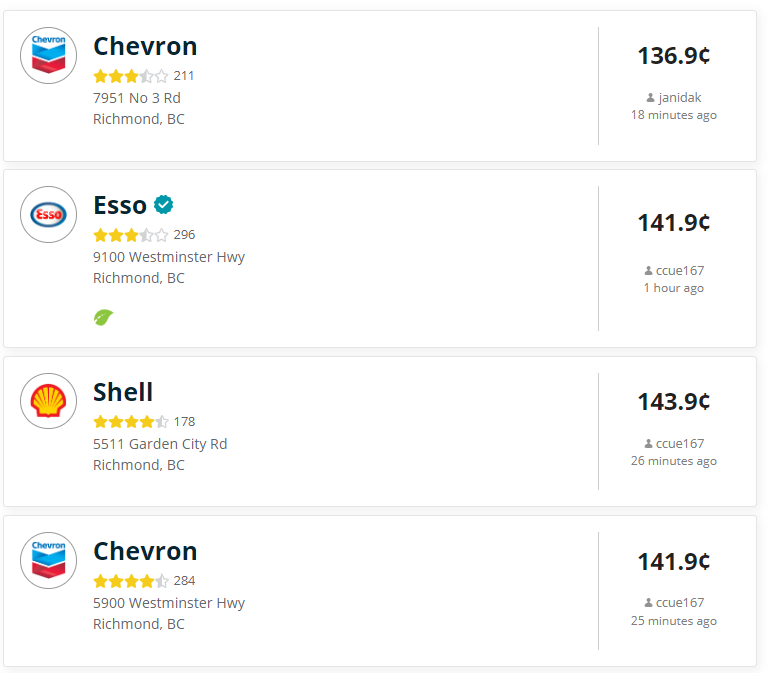Select the 136.9¢ price
Viewport: 769px width, 673px height.
coord(673,56)
